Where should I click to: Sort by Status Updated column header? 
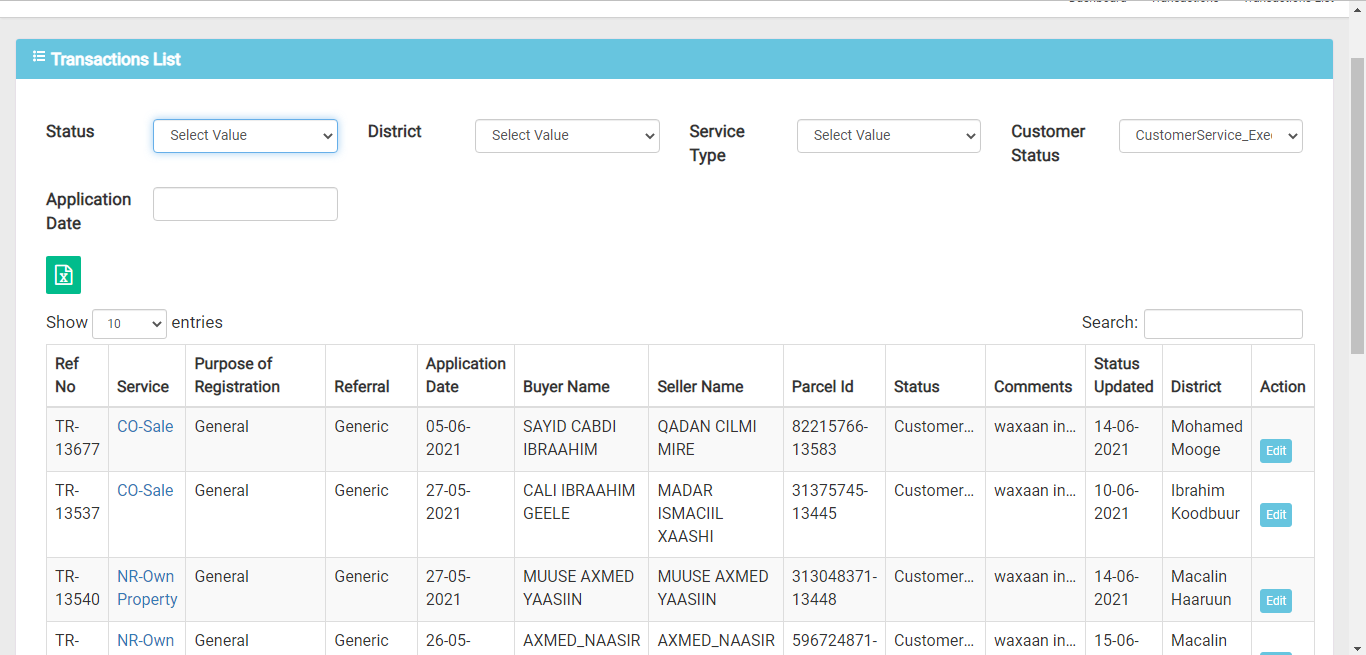click(x=1124, y=375)
